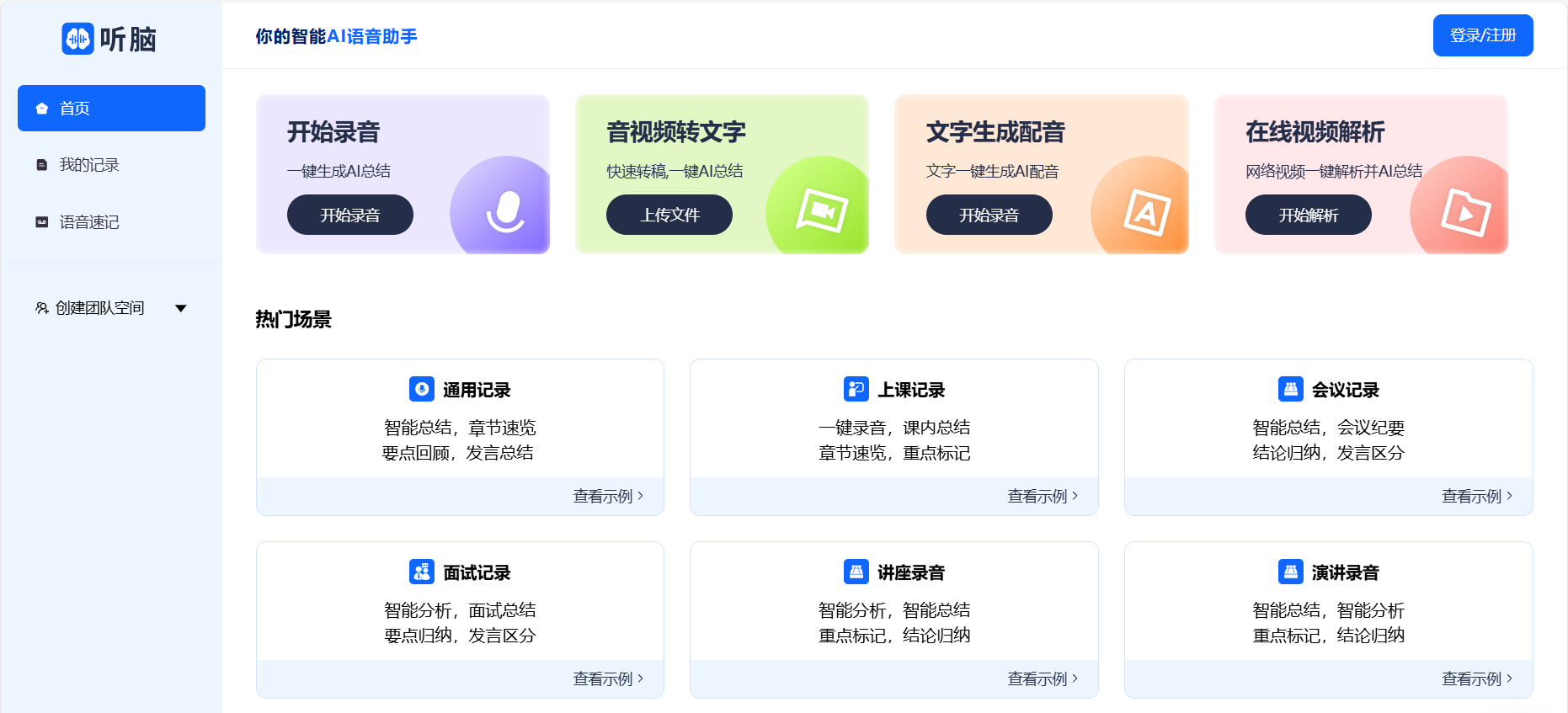The width and height of the screenshot is (1568, 713).
Task: Click the 上课记录 chat icon
Action: tap(855, 389)
